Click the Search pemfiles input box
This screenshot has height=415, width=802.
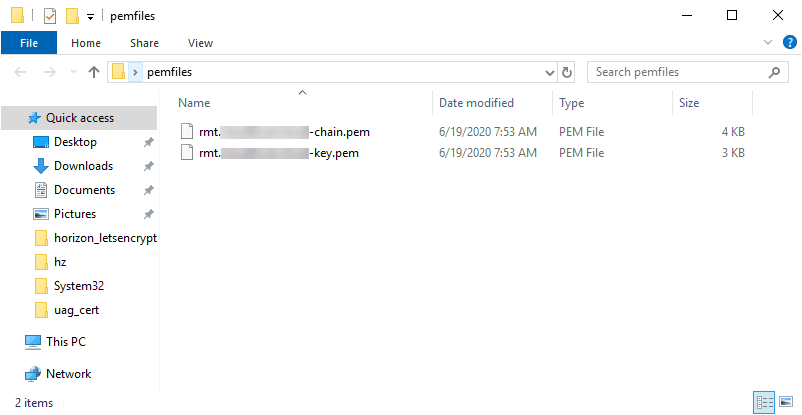(675, 72)
